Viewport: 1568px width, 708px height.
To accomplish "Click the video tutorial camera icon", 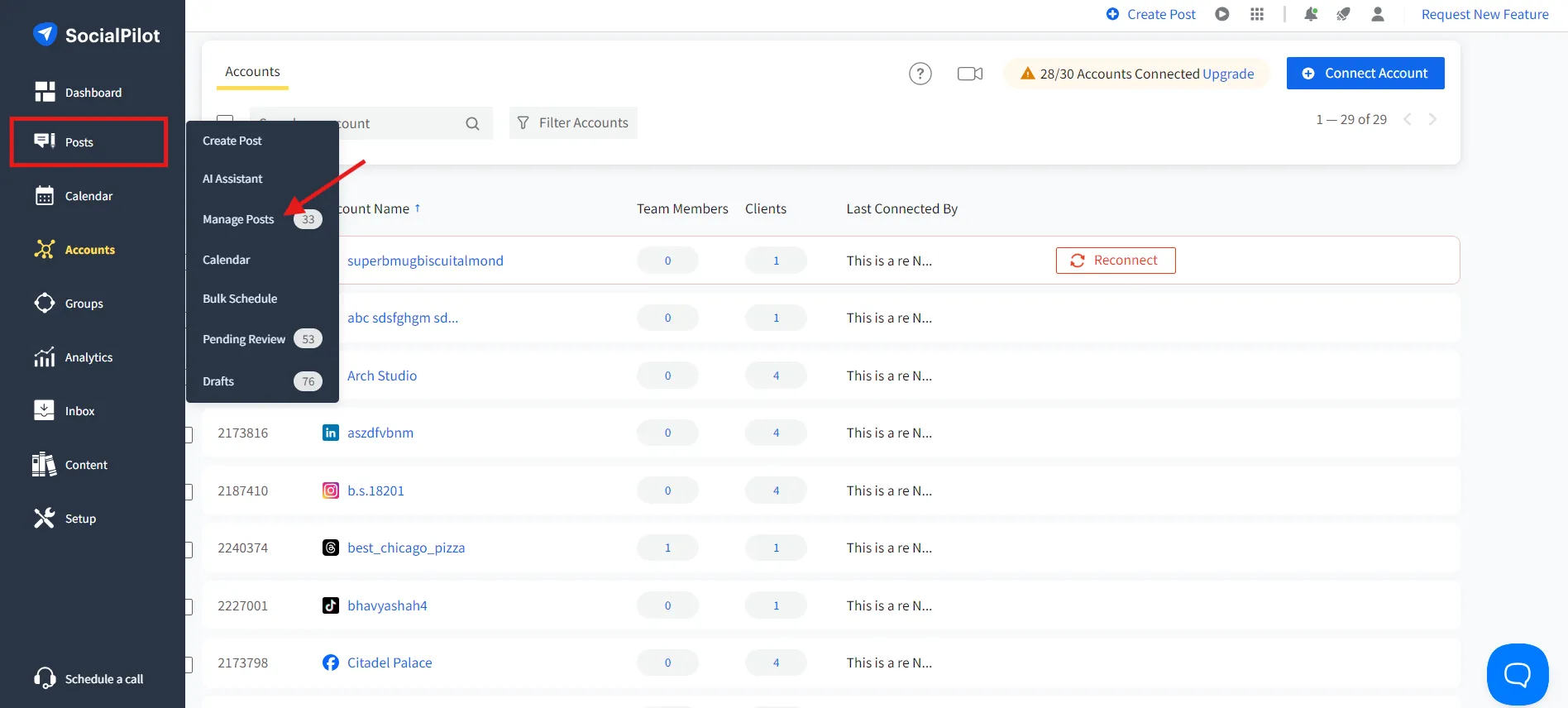I will 970,74.
